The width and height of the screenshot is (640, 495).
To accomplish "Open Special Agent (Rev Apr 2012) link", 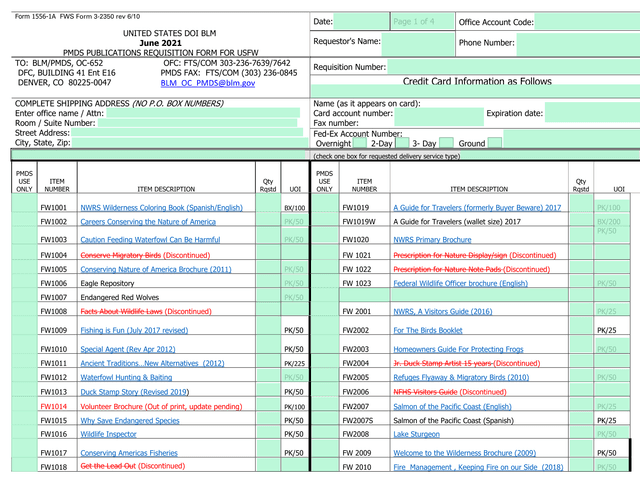I will (128, 349).
